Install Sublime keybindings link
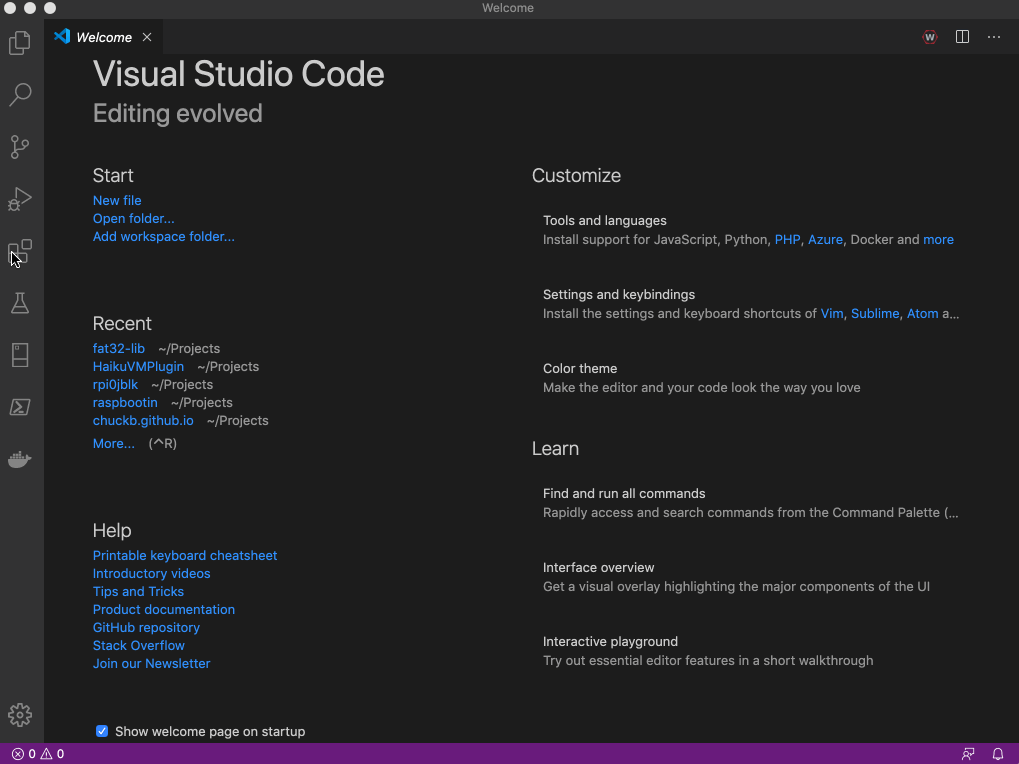The height and width of the screenshot is (764, 1019). tap(875, 314)
